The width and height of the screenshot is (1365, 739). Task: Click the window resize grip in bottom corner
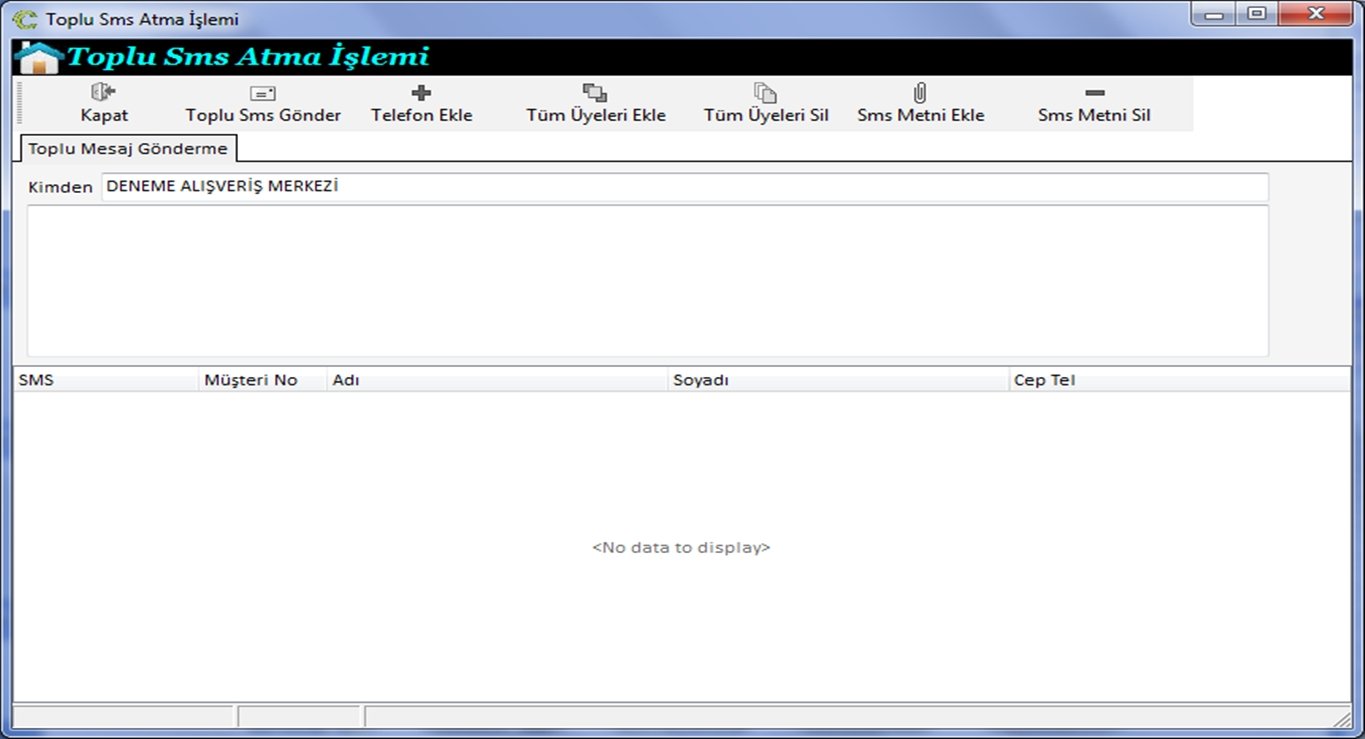pos(1342,719)
